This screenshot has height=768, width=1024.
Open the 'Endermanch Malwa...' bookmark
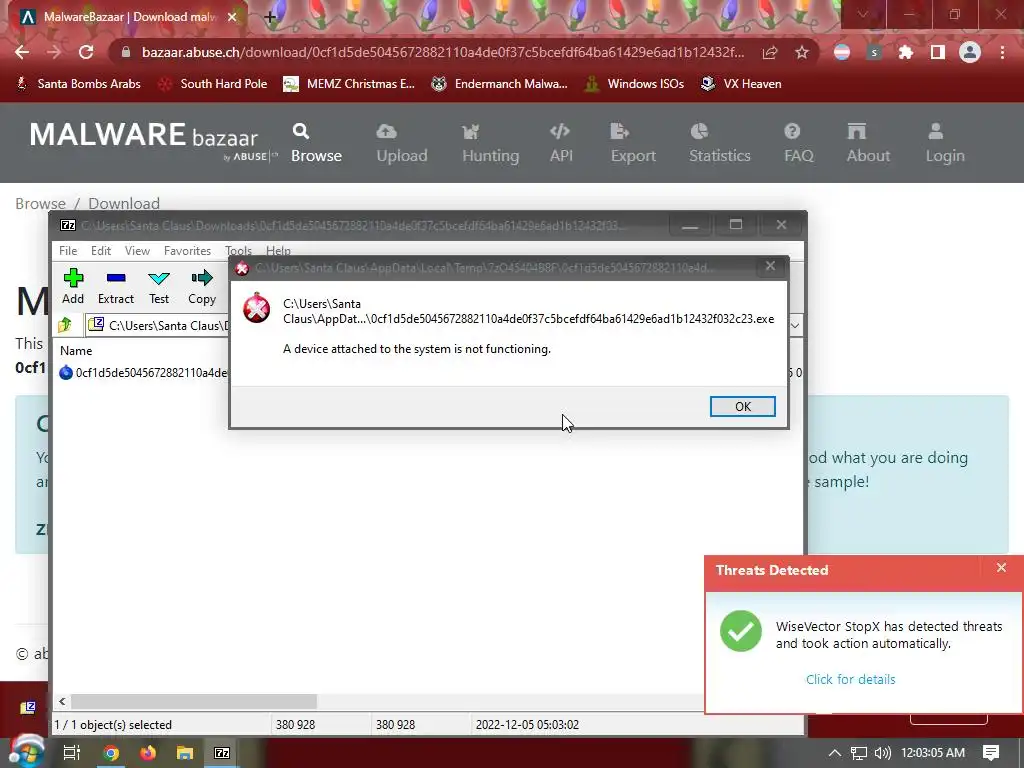500,84
